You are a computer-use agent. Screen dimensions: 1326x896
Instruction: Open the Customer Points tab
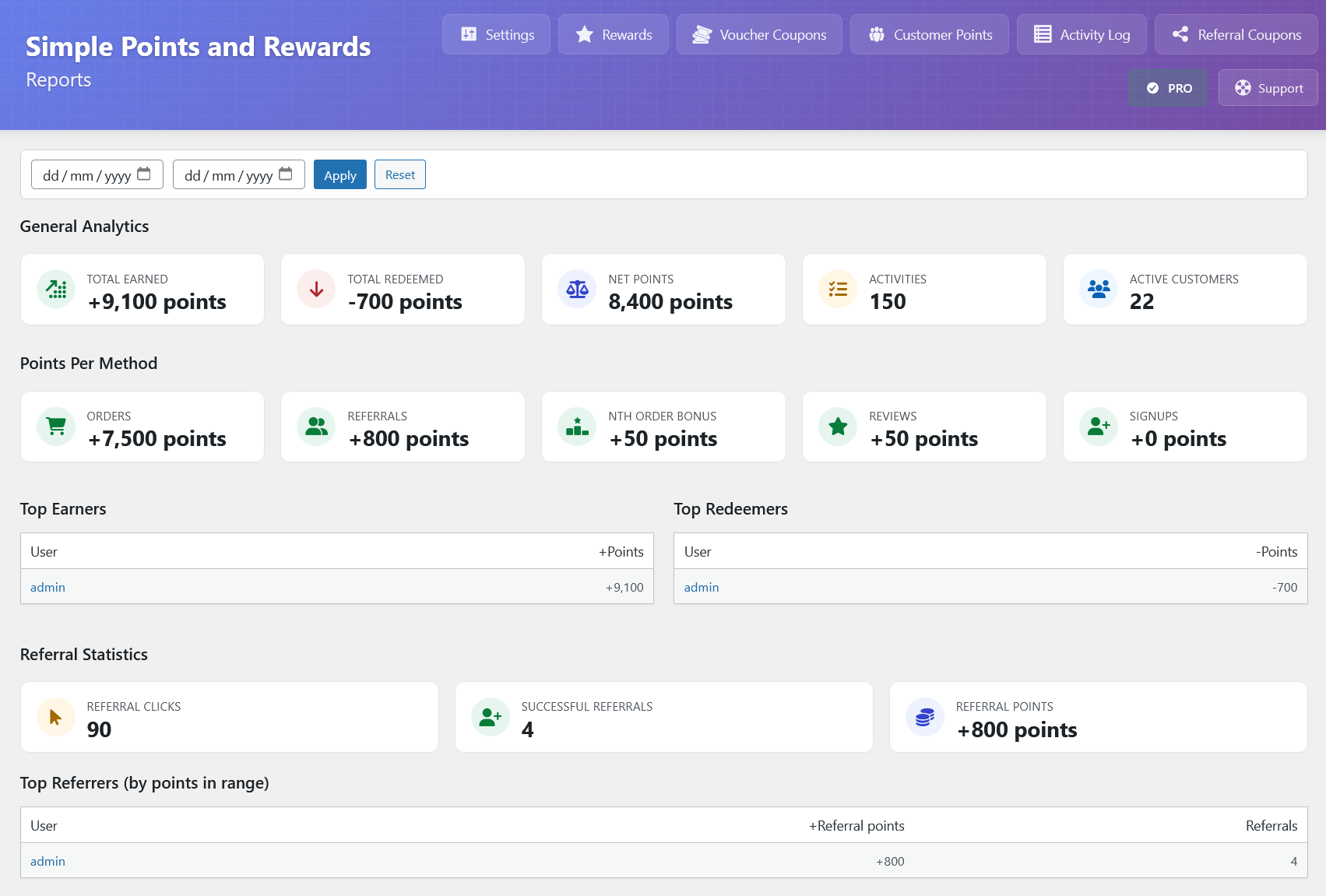[x=929, y=34]
